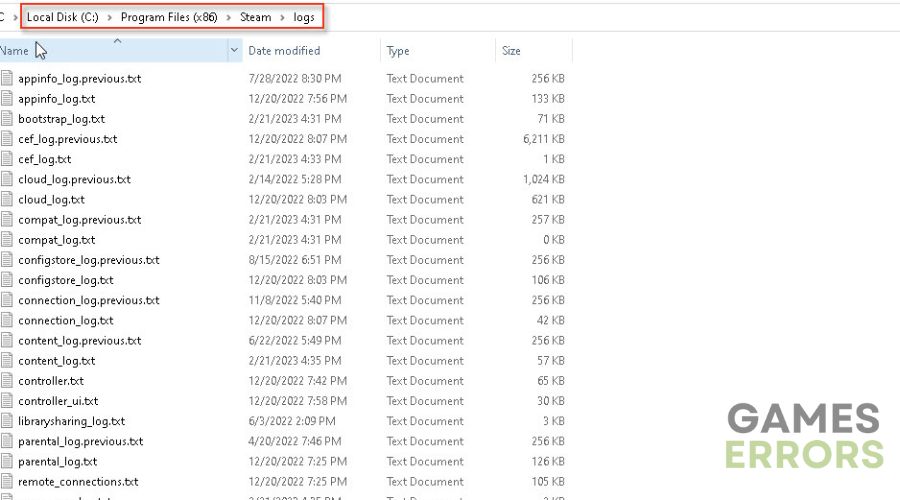
Task: Go to Steam folder in breadcrumb
Action: pyautogui.click(x=255, y=17)
